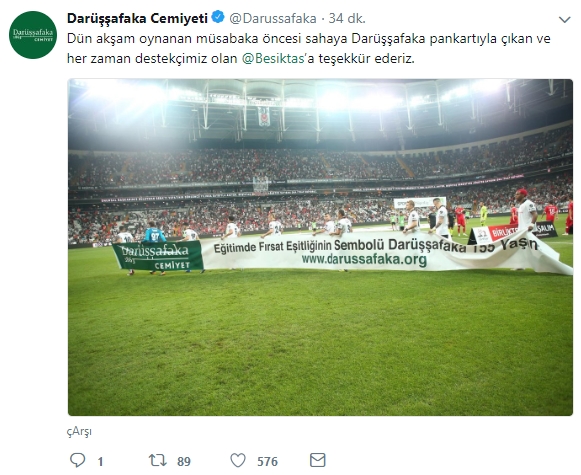Open the stadium photo in full view

pos(321,247)
